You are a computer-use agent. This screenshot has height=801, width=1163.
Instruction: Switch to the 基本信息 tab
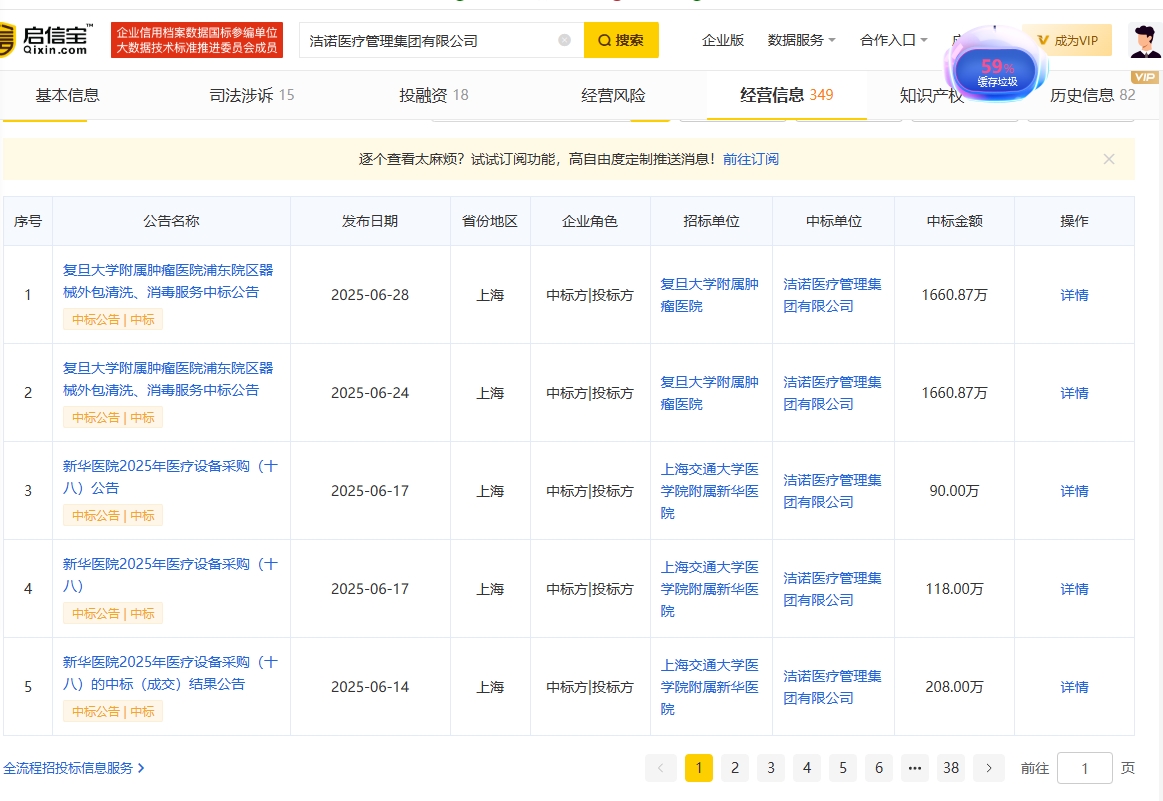tap(67, 95)
